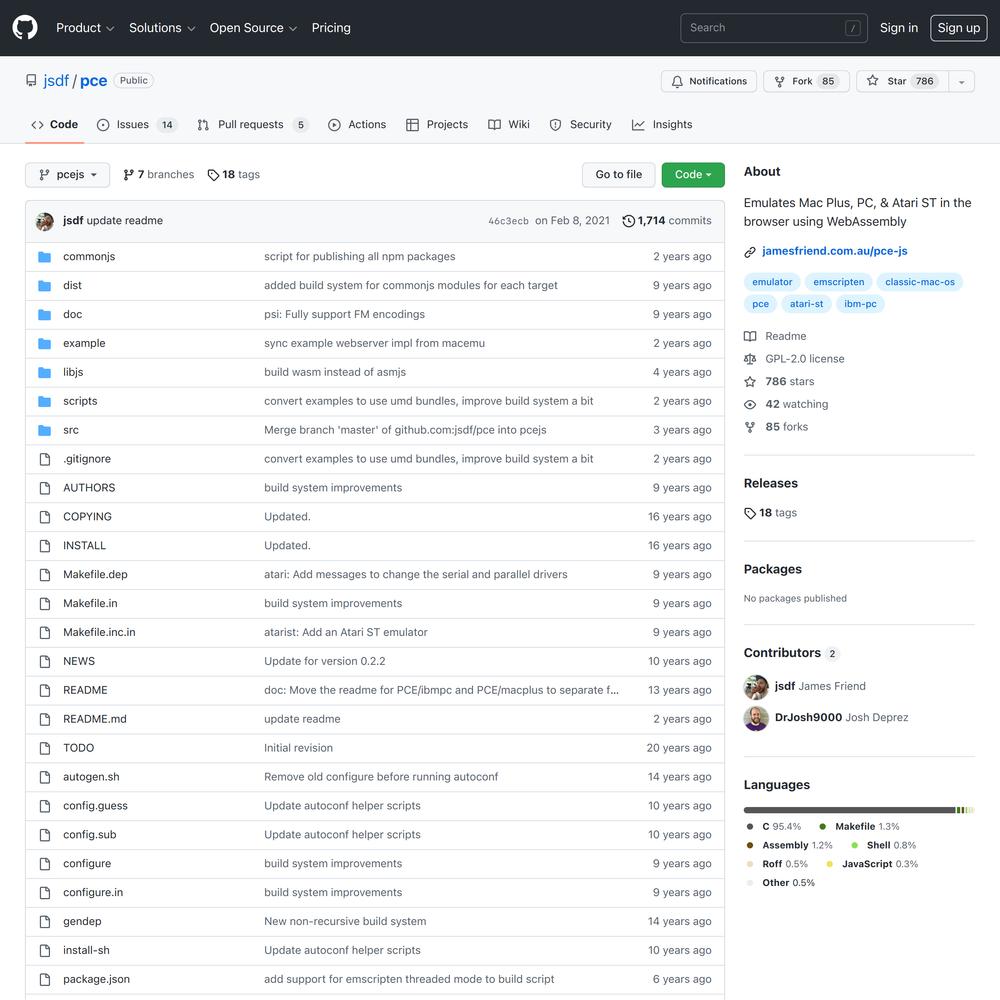Click the branch icon beside 7 branches
The width and height of the screenshot is (1000, 1000).
click(x=128, y=175)
